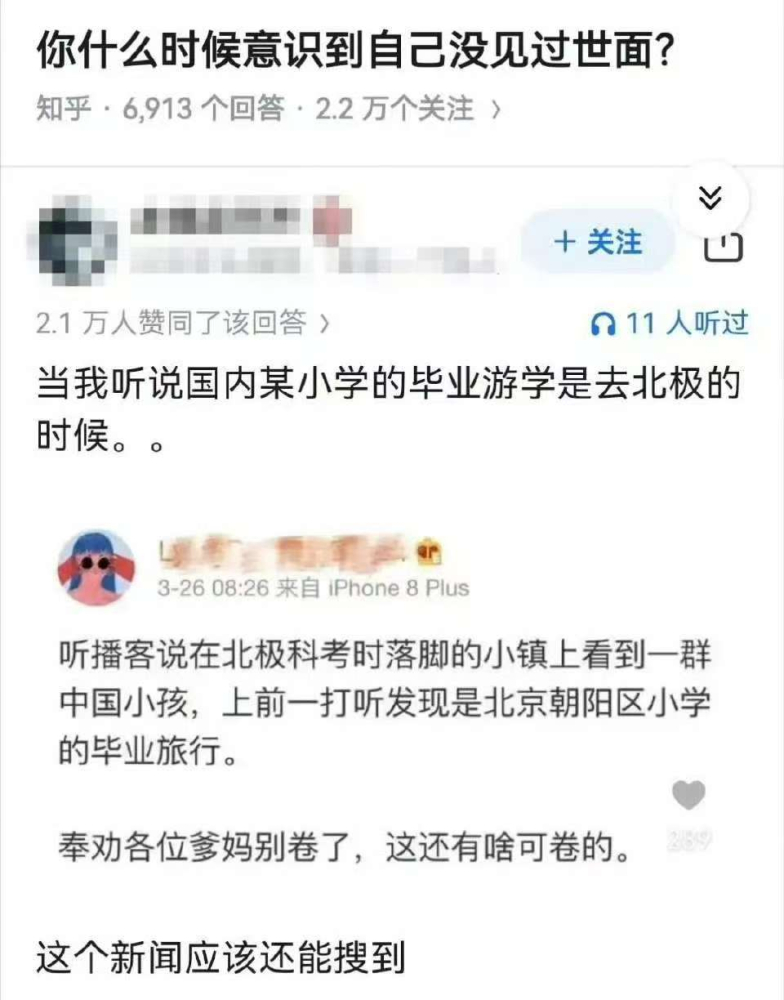Tap the blue-haired cartoon avatar
The image size is (784, 1000).
97,567
